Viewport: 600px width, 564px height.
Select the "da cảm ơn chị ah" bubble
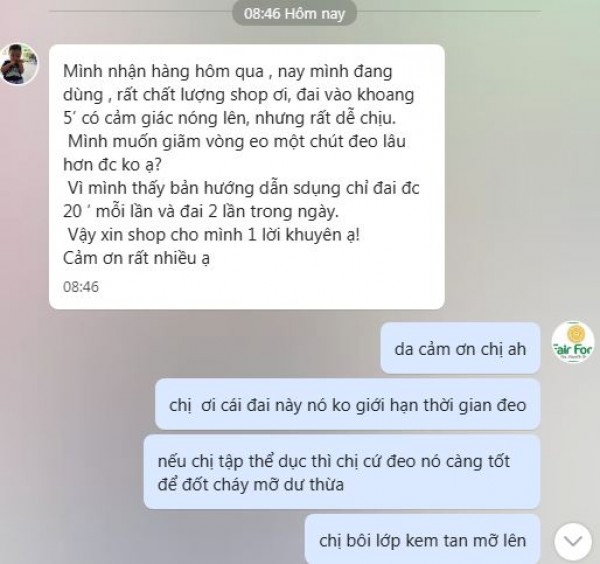(x=460, y=348)
